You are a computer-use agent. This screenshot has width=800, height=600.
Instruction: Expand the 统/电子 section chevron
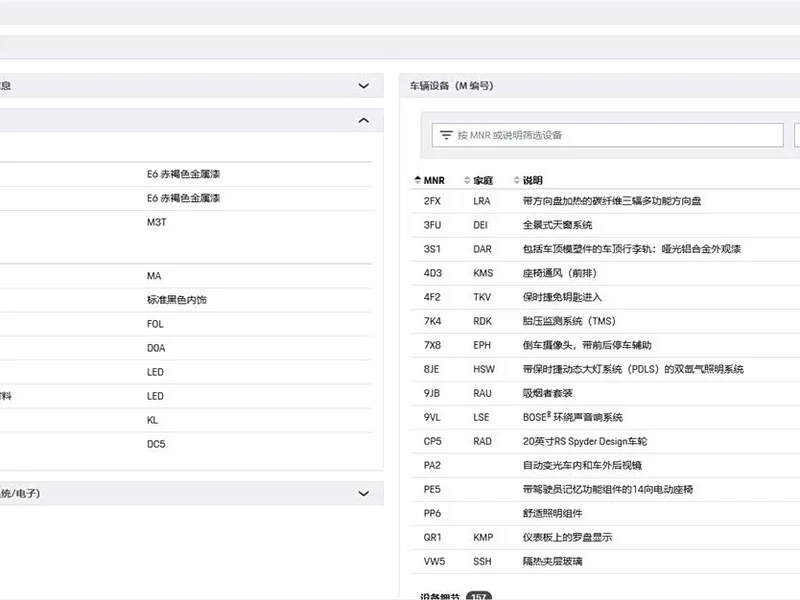(x=363, y=493)
